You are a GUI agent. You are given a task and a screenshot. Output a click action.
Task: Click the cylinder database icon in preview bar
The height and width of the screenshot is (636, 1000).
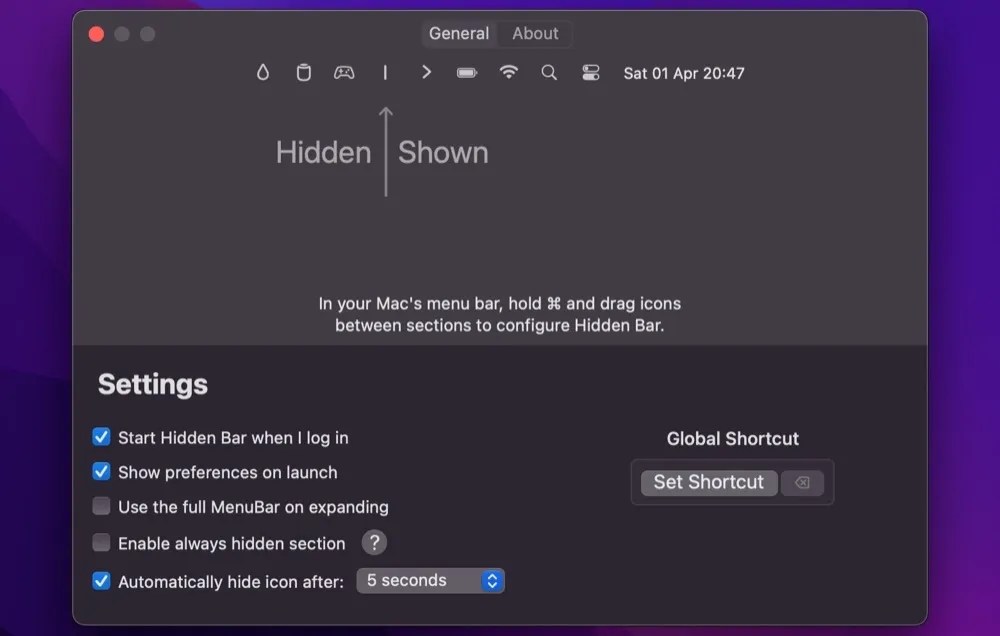point(304,73)
